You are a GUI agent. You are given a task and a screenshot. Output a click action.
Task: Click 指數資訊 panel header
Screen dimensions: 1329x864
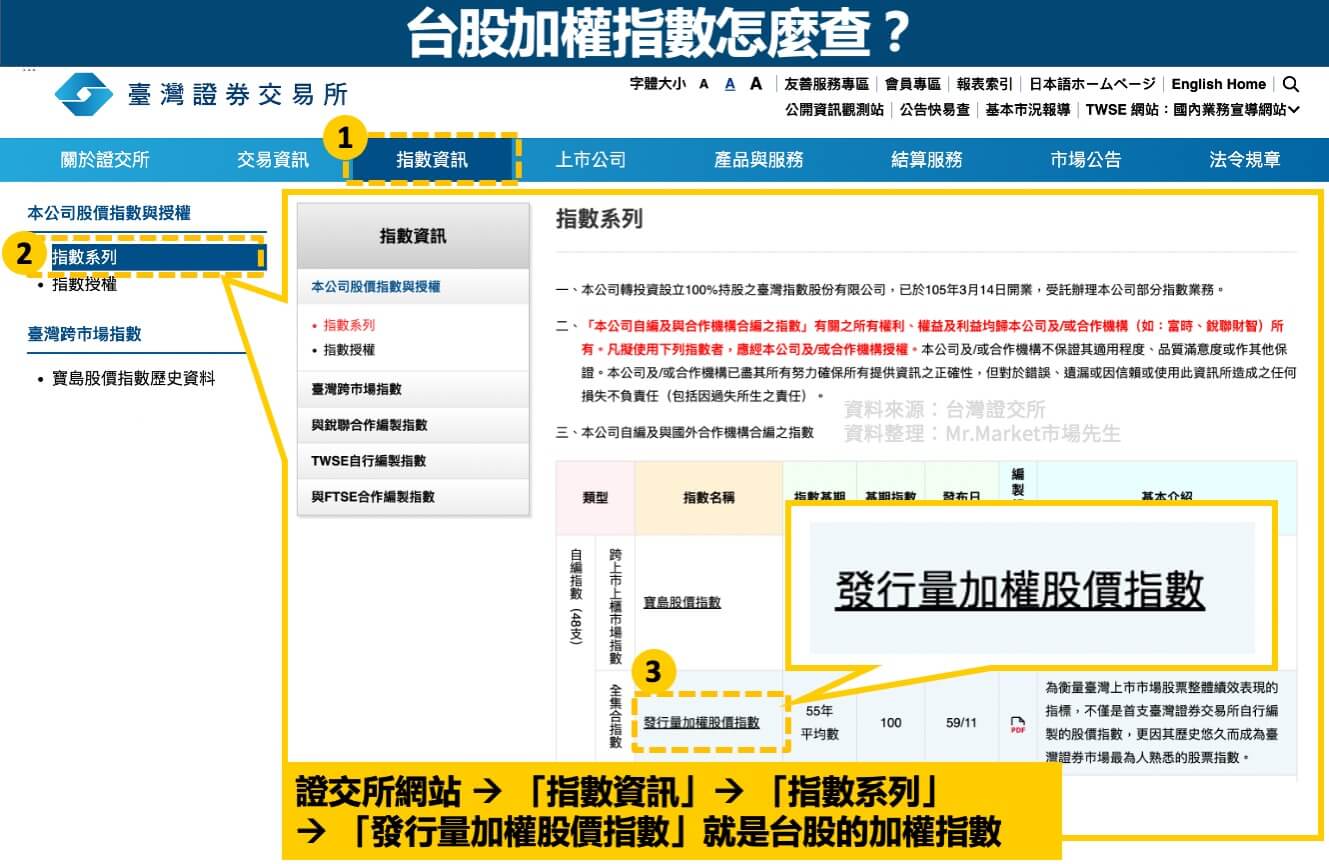click(x=413, y=237)
